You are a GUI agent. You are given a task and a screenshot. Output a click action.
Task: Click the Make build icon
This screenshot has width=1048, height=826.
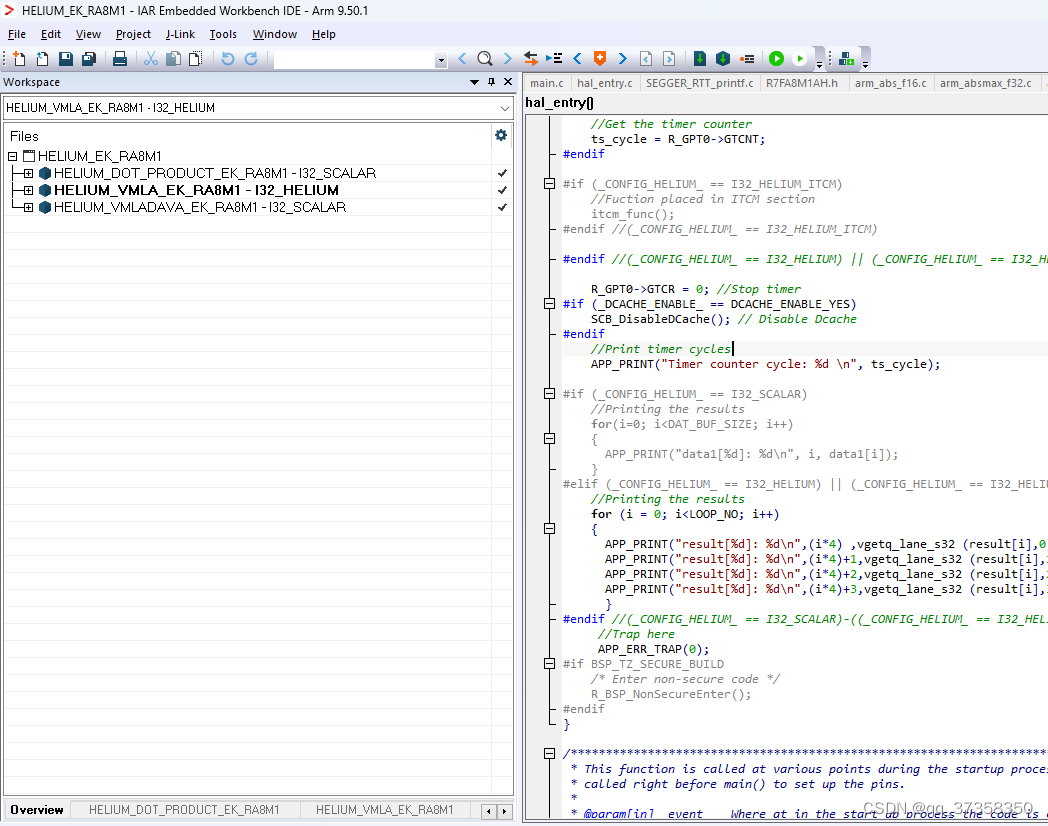tap(723, 59)
